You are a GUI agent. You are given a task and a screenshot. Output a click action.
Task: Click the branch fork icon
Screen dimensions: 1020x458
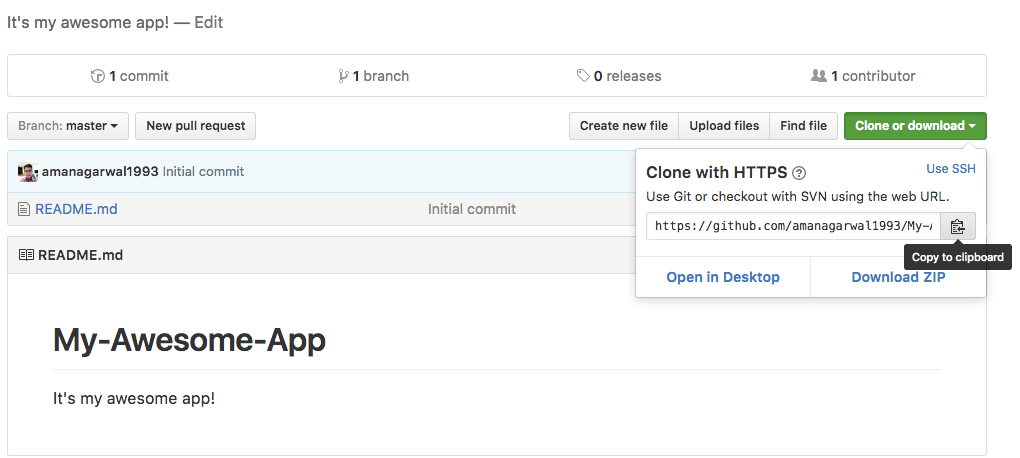pos(343,76)
